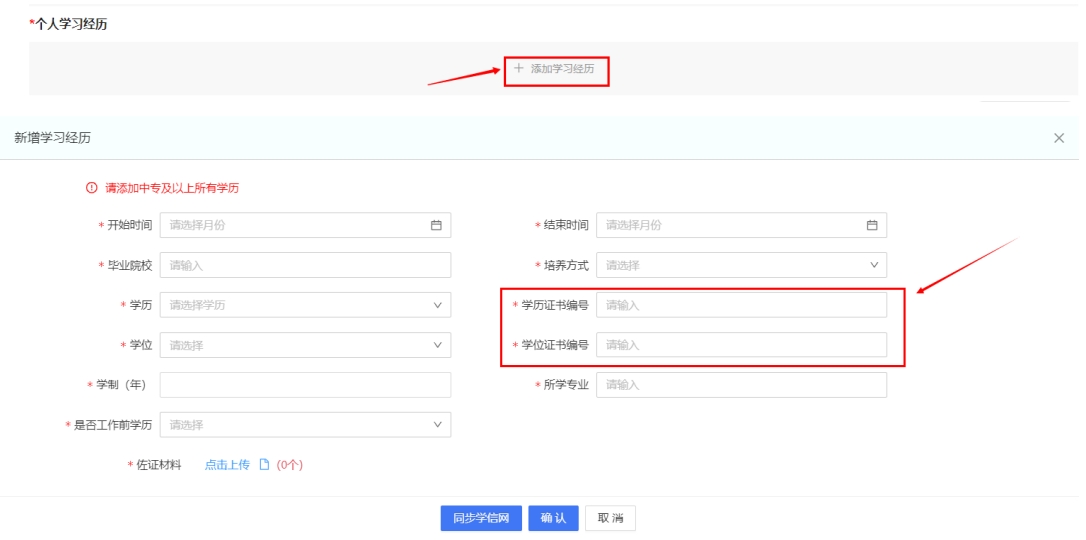Click the calendar icon in 开始时间 field
1086x540 pixels.
tap(436, 225)
